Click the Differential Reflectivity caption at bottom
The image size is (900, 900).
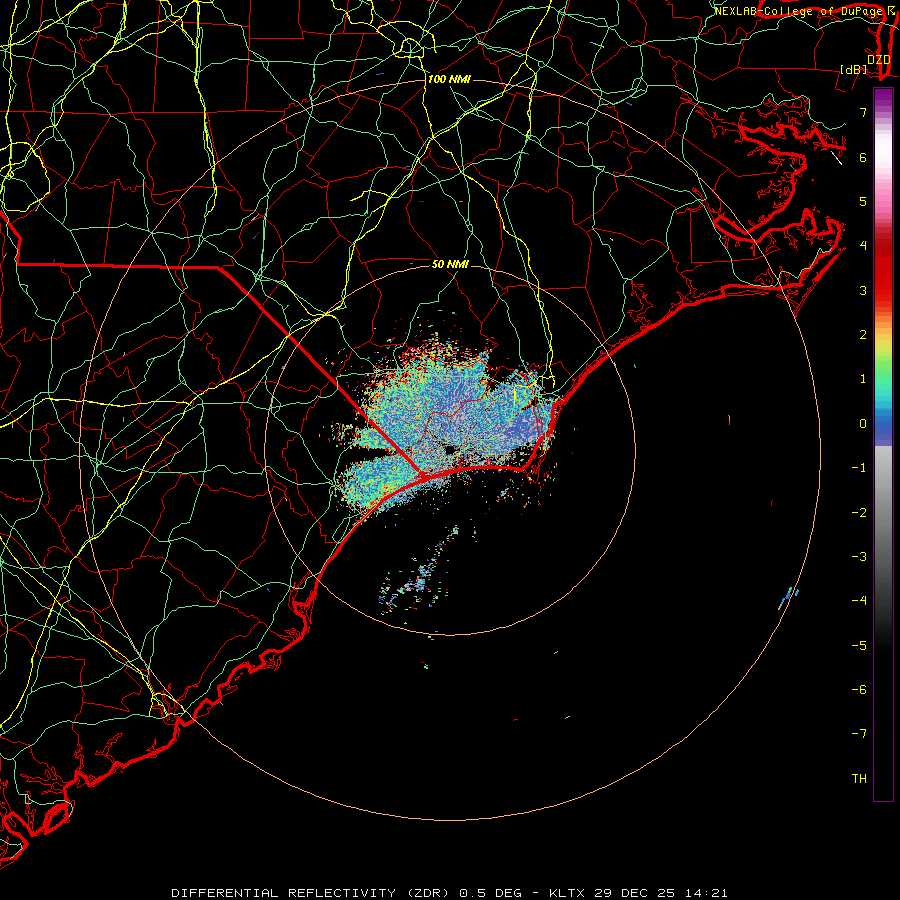(x=449, y=893)
